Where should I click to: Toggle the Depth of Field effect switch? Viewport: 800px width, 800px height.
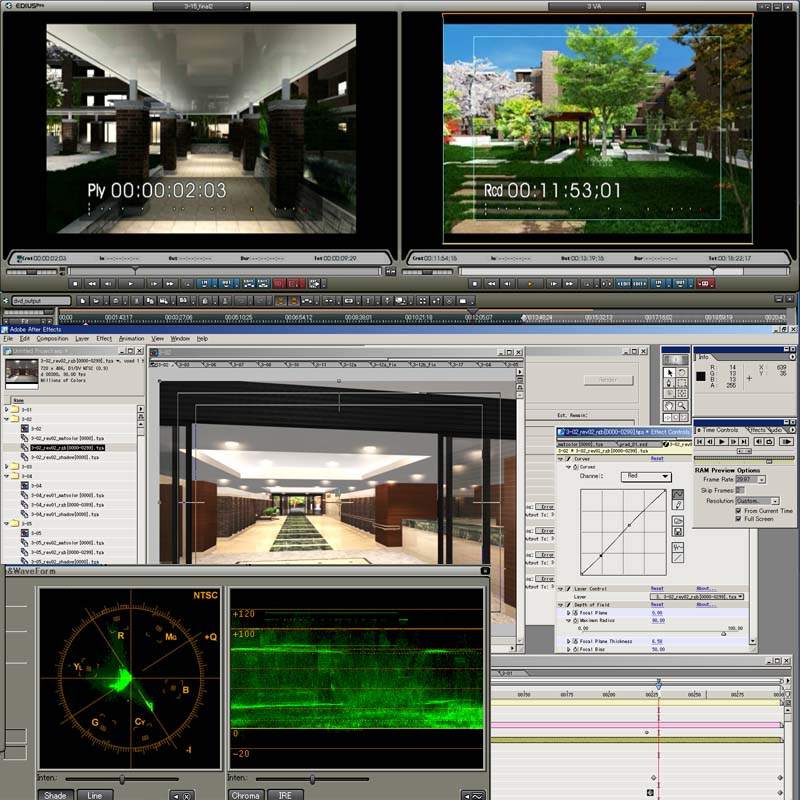click(x=568, y=605)
